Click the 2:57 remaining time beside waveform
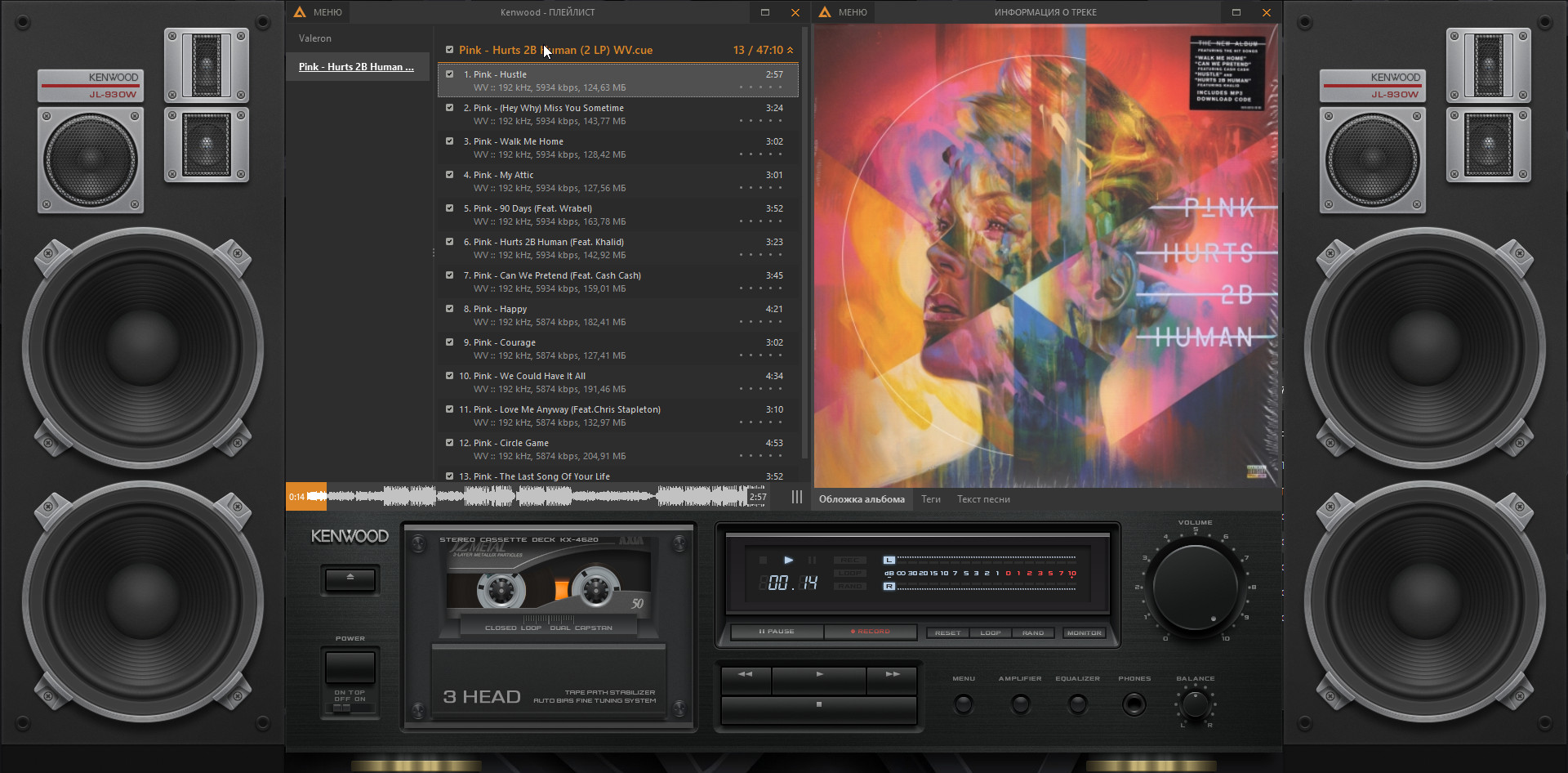Image resolution: width=1568 pixels, height=773 pixels. tap(758, 497)
